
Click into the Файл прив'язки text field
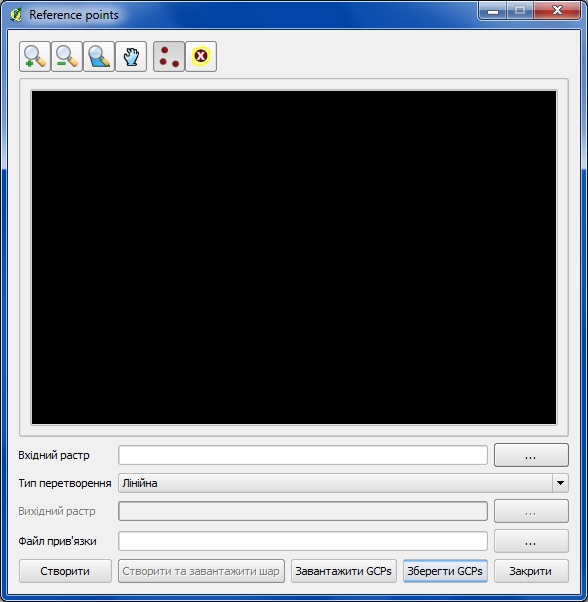(x=303, y=541)
